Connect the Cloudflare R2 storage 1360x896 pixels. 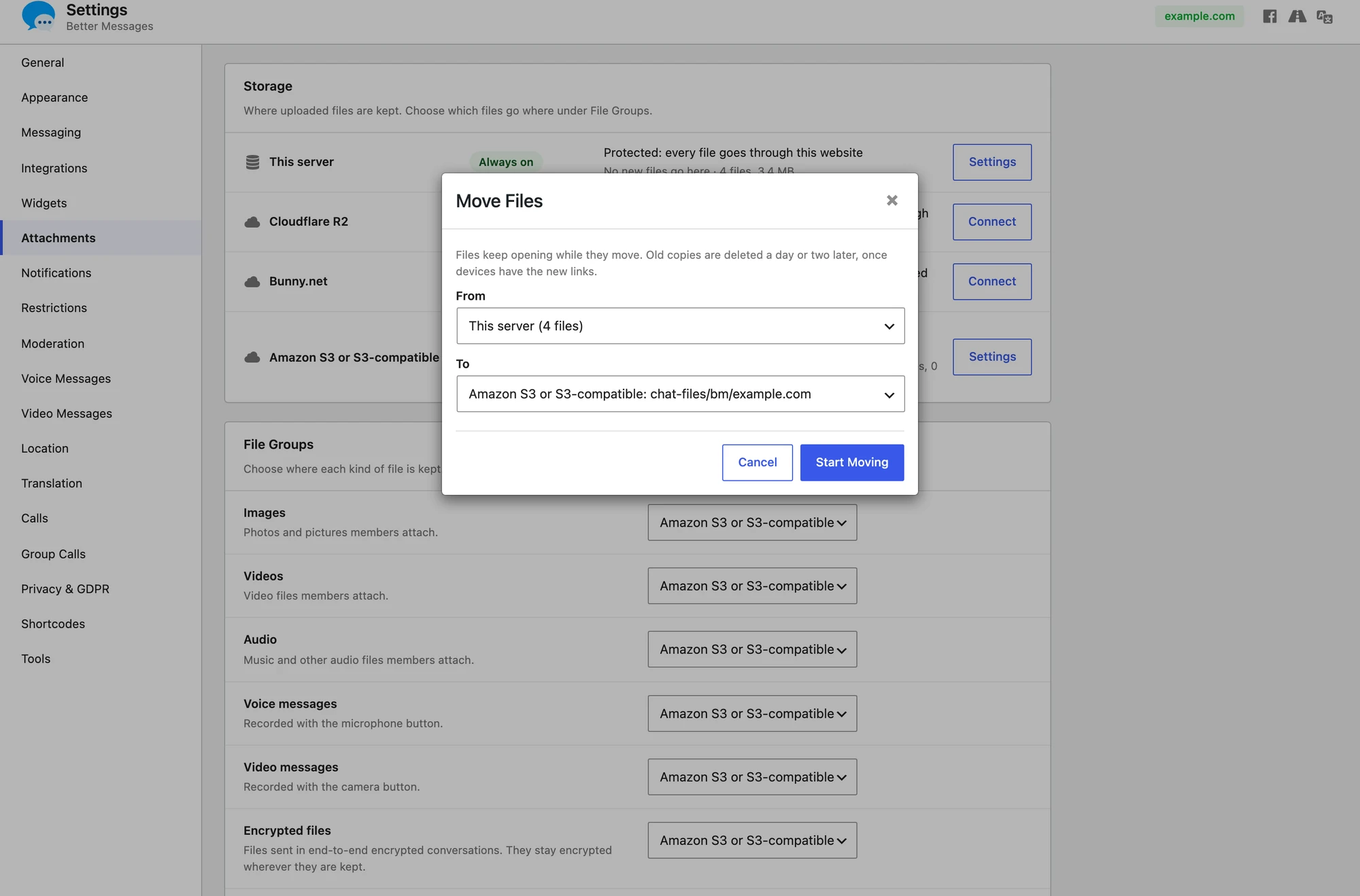(991, 222)
